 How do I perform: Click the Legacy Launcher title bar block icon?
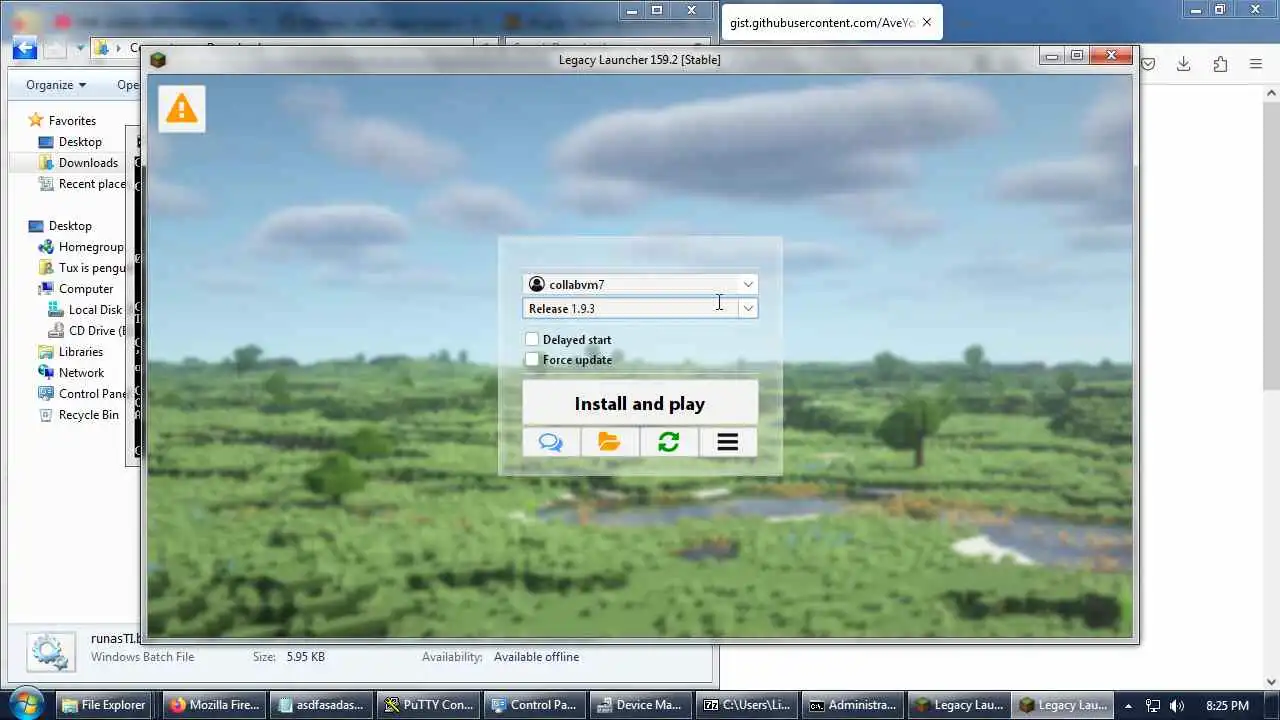(158, 60)
